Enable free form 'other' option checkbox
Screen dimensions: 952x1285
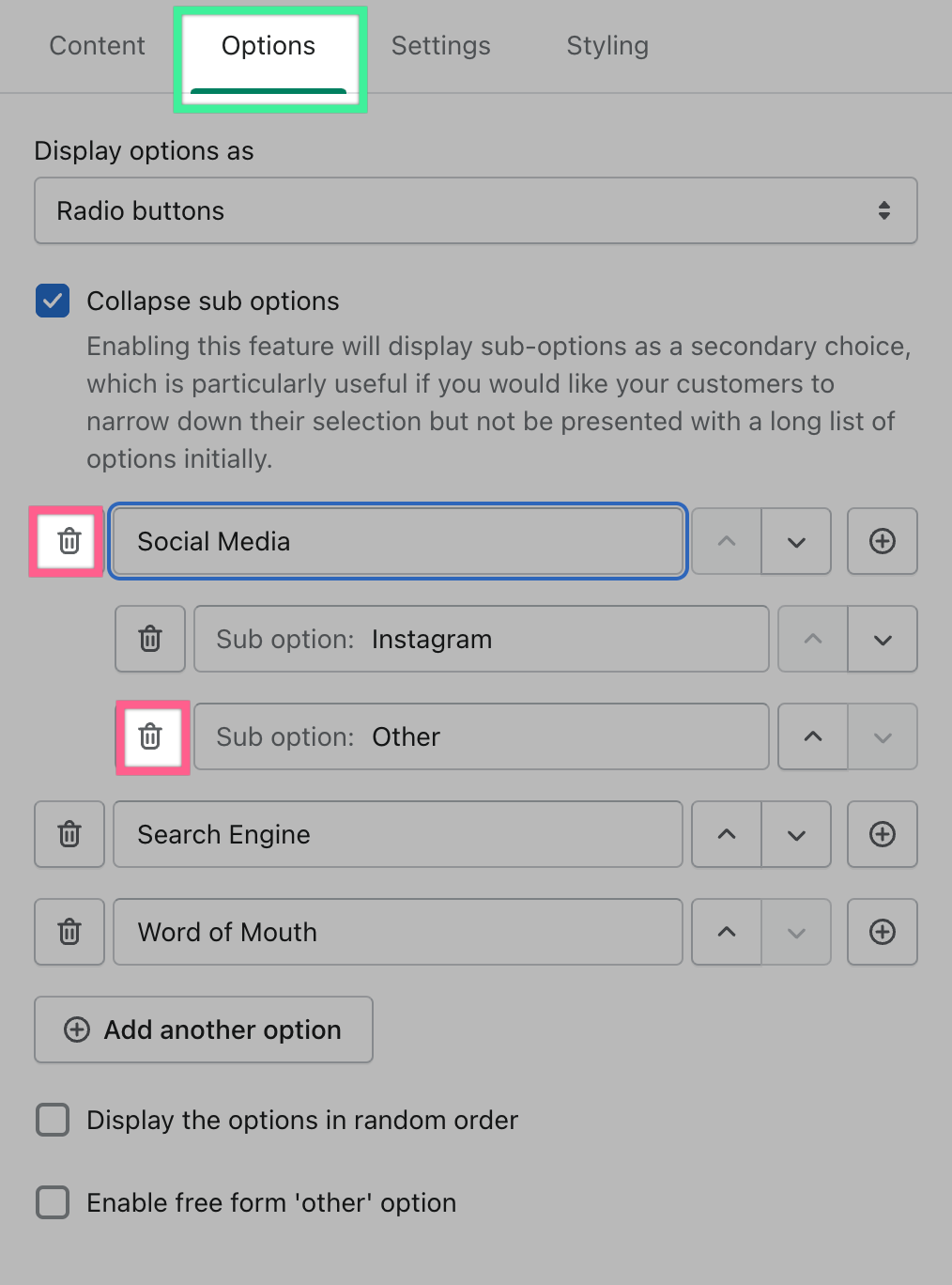coord(53,1202)
